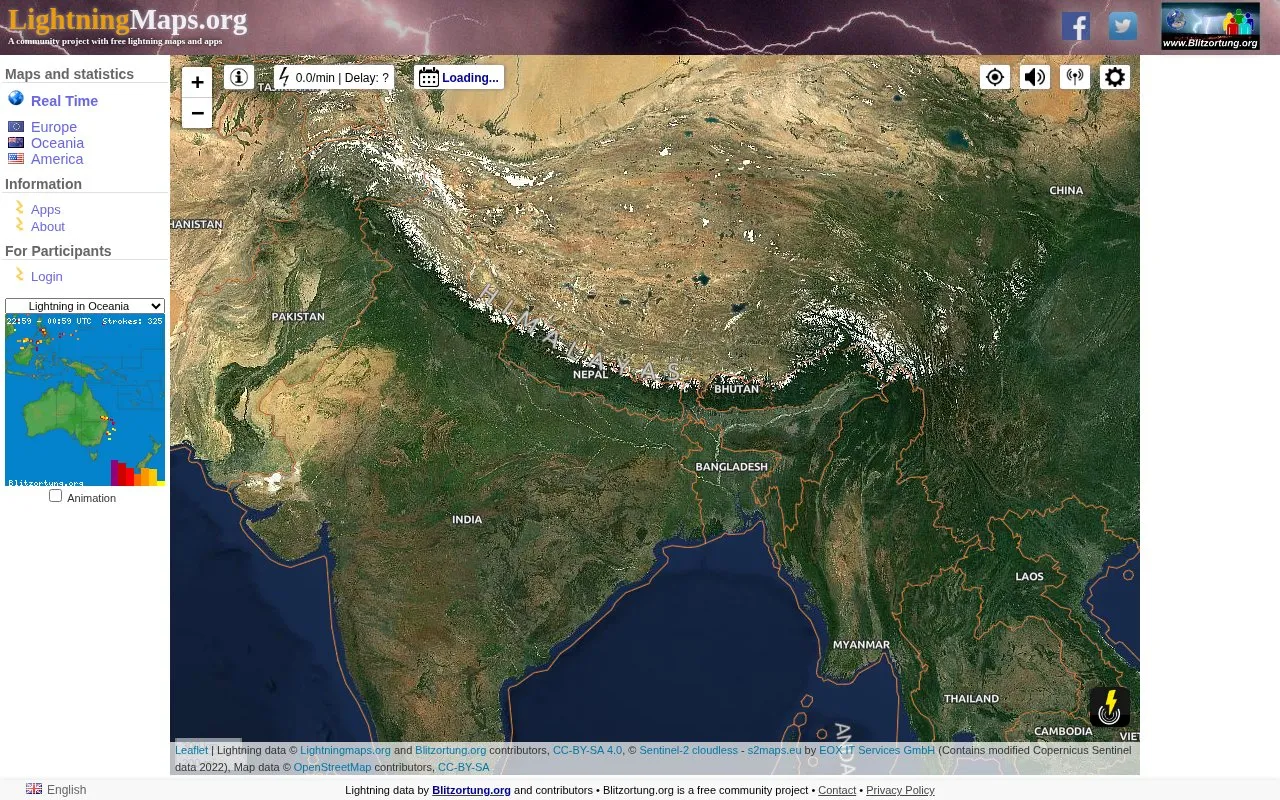Click the PAKISTAN label on the map

click(x=298, y=316)
